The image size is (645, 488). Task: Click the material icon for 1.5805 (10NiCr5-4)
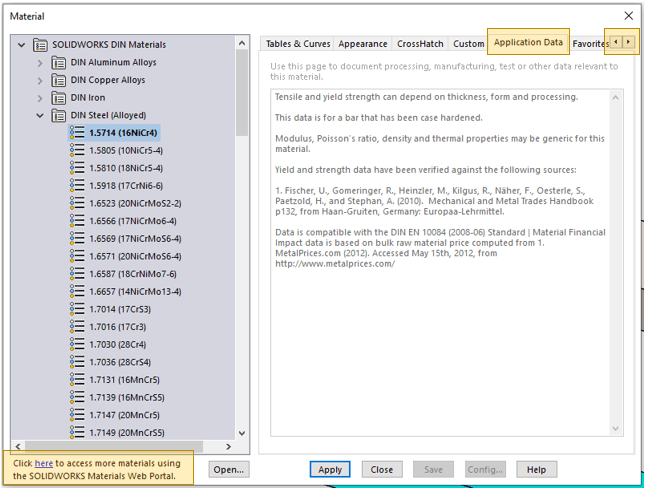point(77,150)
